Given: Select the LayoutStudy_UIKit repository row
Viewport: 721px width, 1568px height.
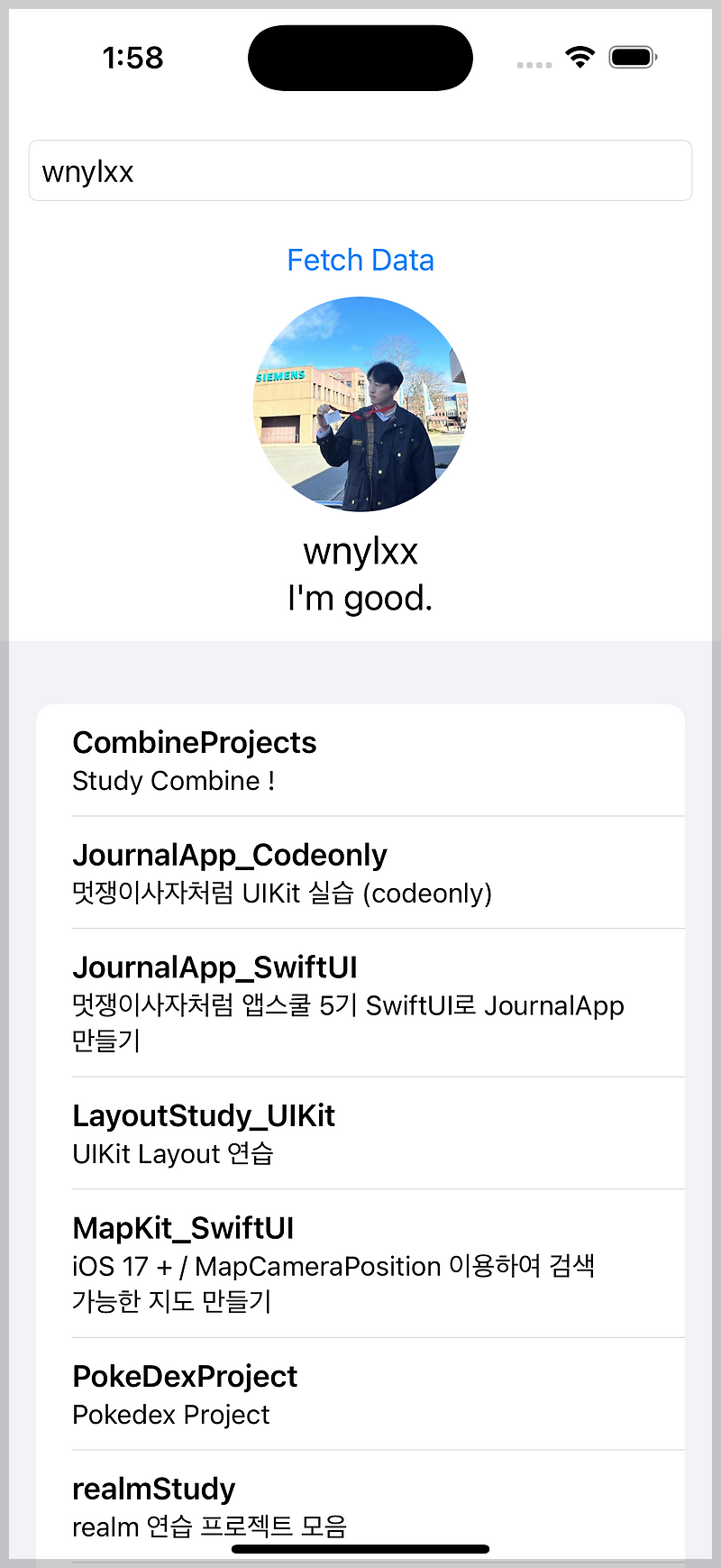Looking at the screenshot, I should [360, 1133].
